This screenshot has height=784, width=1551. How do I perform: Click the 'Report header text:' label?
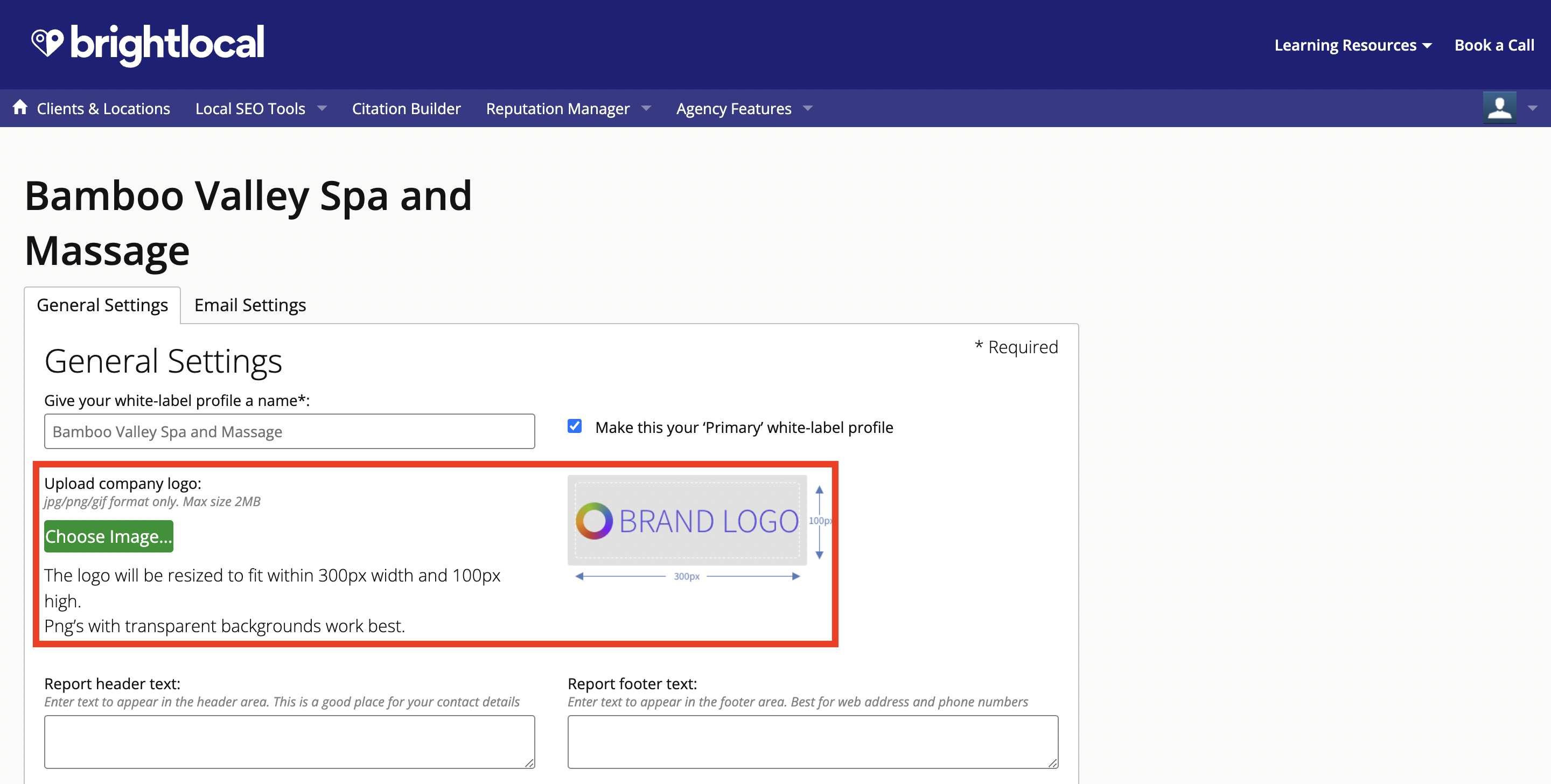[x=113, y=683]
